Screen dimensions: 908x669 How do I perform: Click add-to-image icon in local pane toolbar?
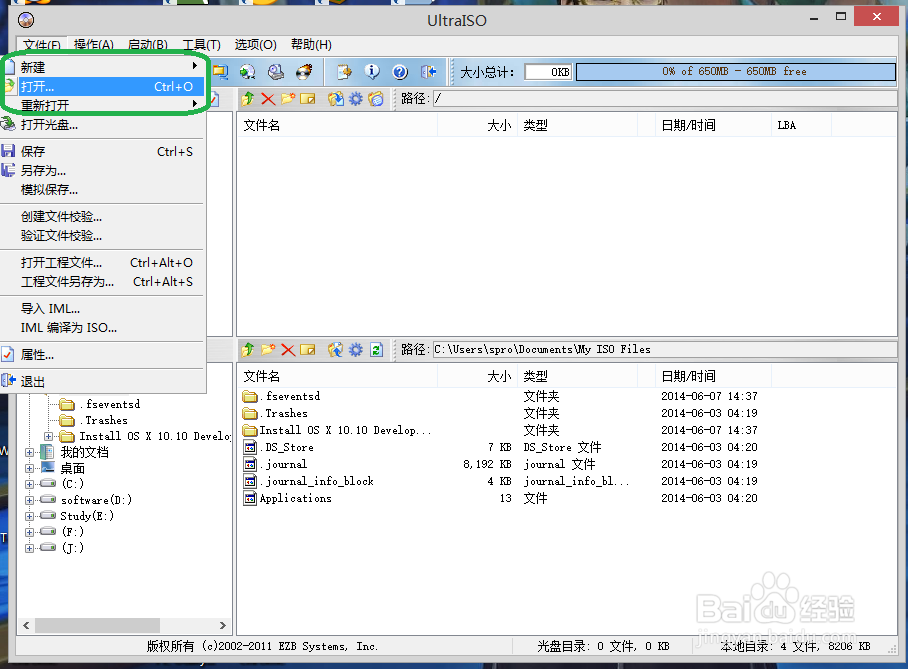(x=335, y=349)
